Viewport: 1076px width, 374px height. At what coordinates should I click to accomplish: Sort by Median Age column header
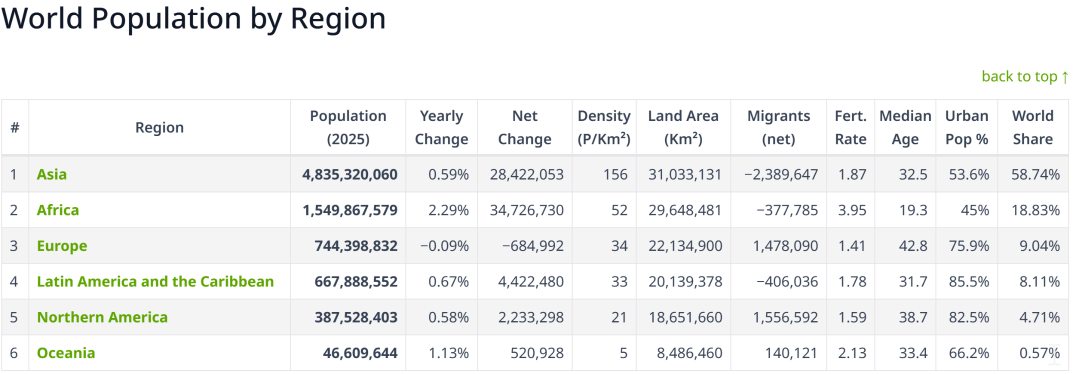pos(905,128)
